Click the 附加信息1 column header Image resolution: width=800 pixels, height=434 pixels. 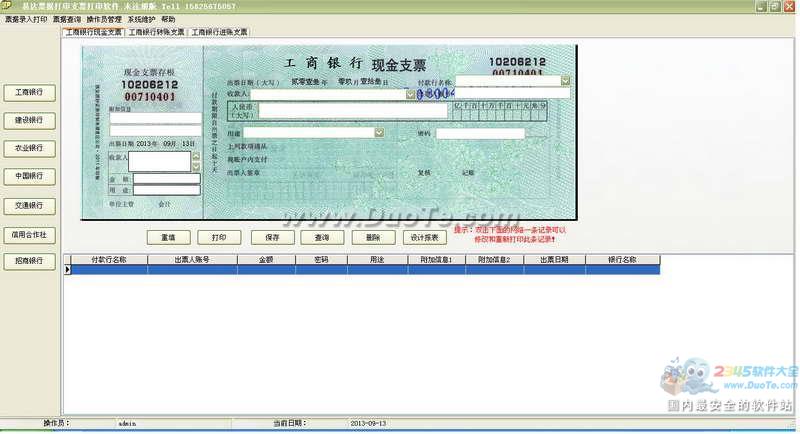(x=437, y=260)
